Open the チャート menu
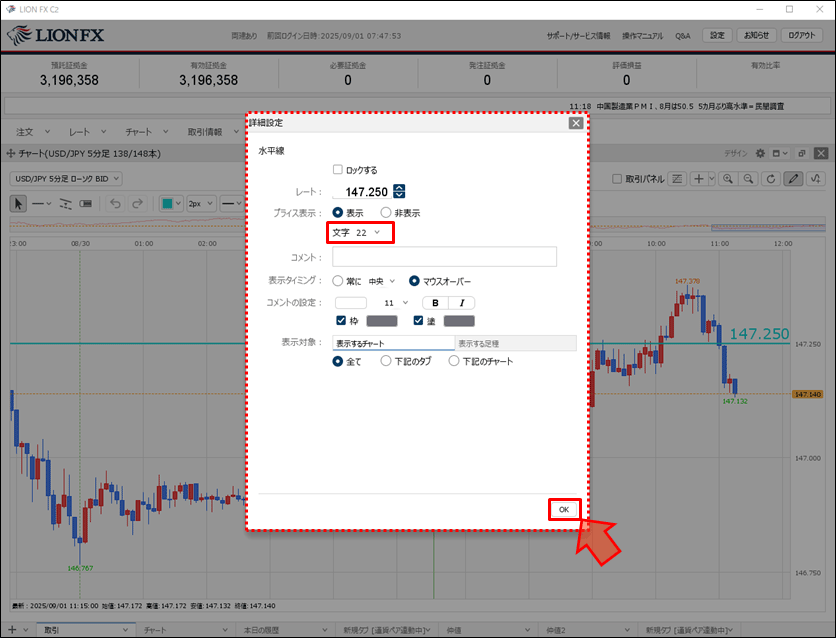This screenshot has width=836, height=638. point(146,132)
